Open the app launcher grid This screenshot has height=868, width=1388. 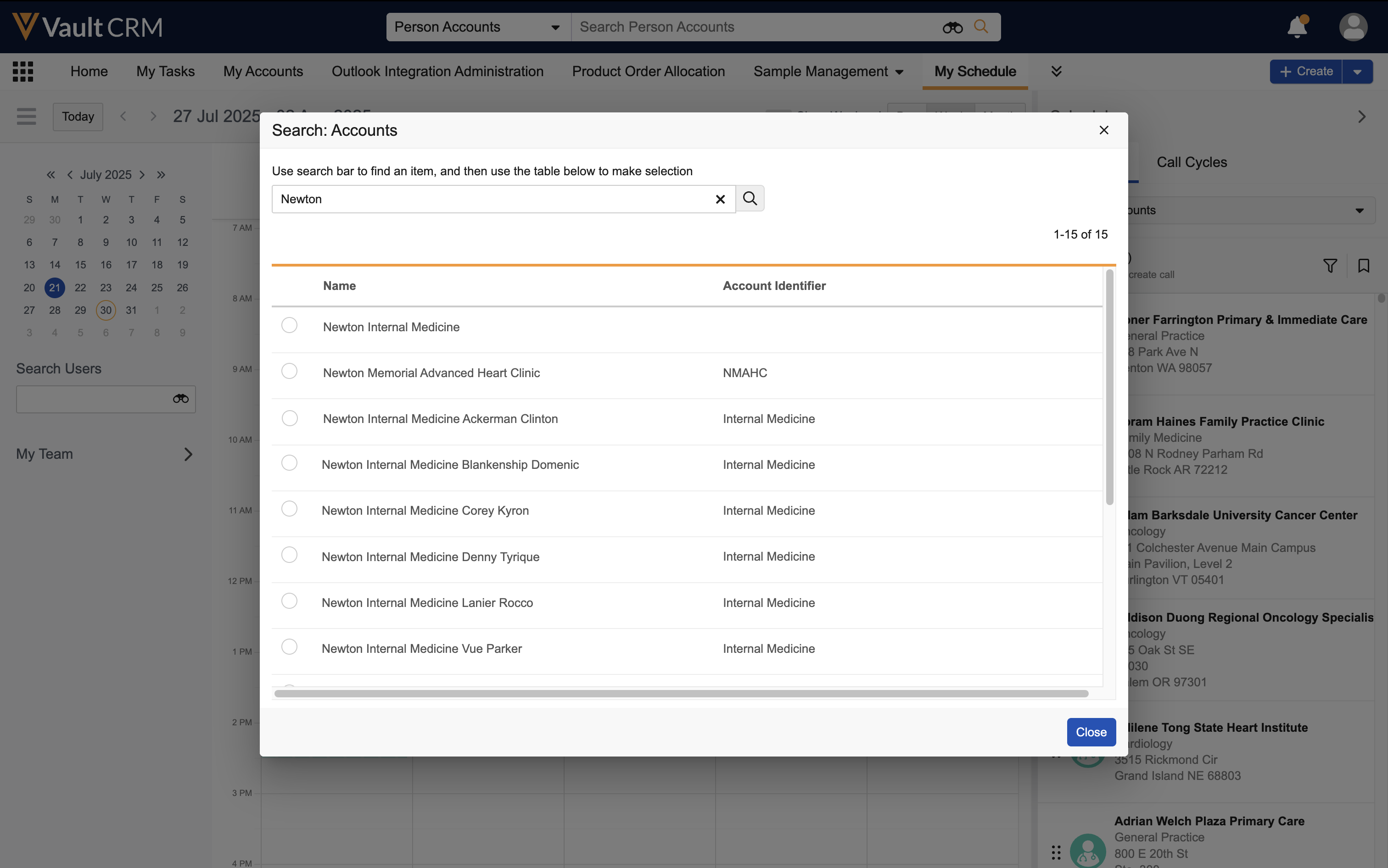point(23,72)
